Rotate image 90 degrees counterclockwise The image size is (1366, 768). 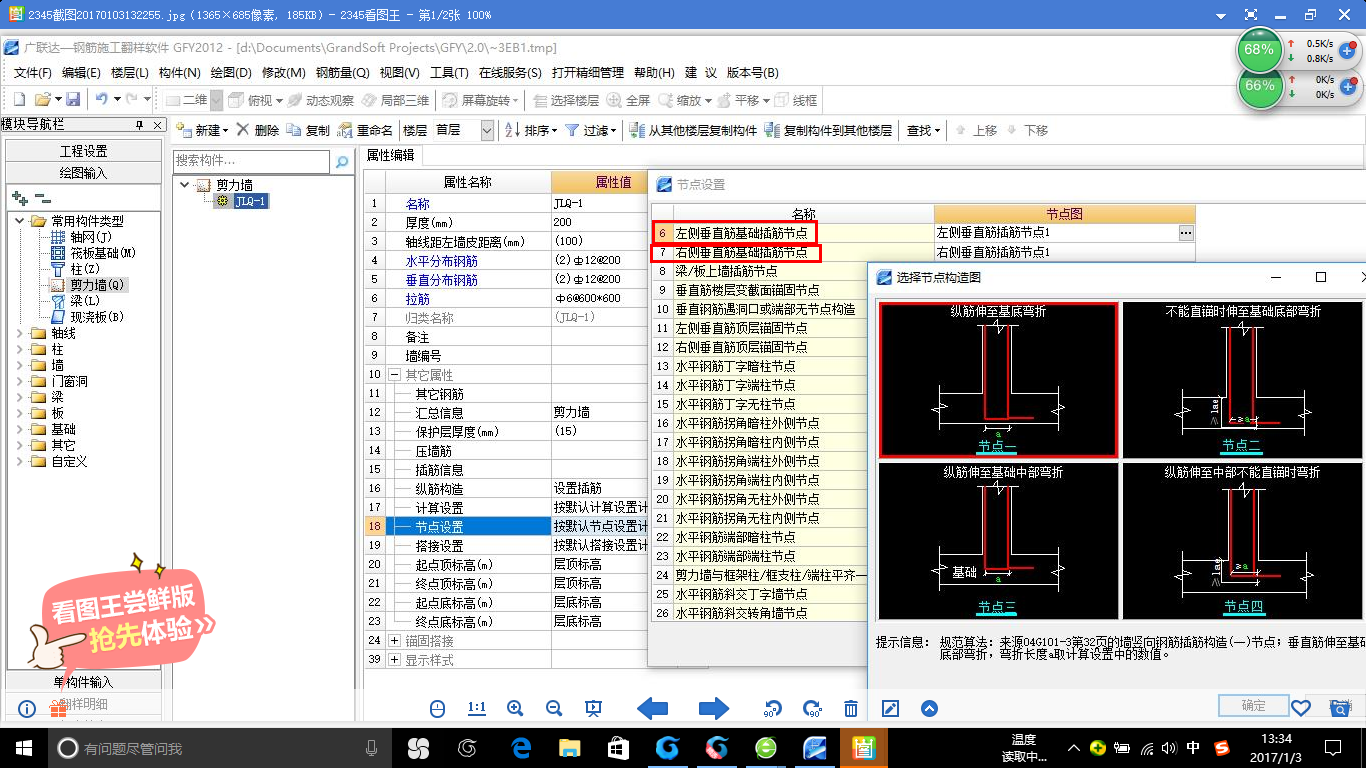click(x=773, y=709)
